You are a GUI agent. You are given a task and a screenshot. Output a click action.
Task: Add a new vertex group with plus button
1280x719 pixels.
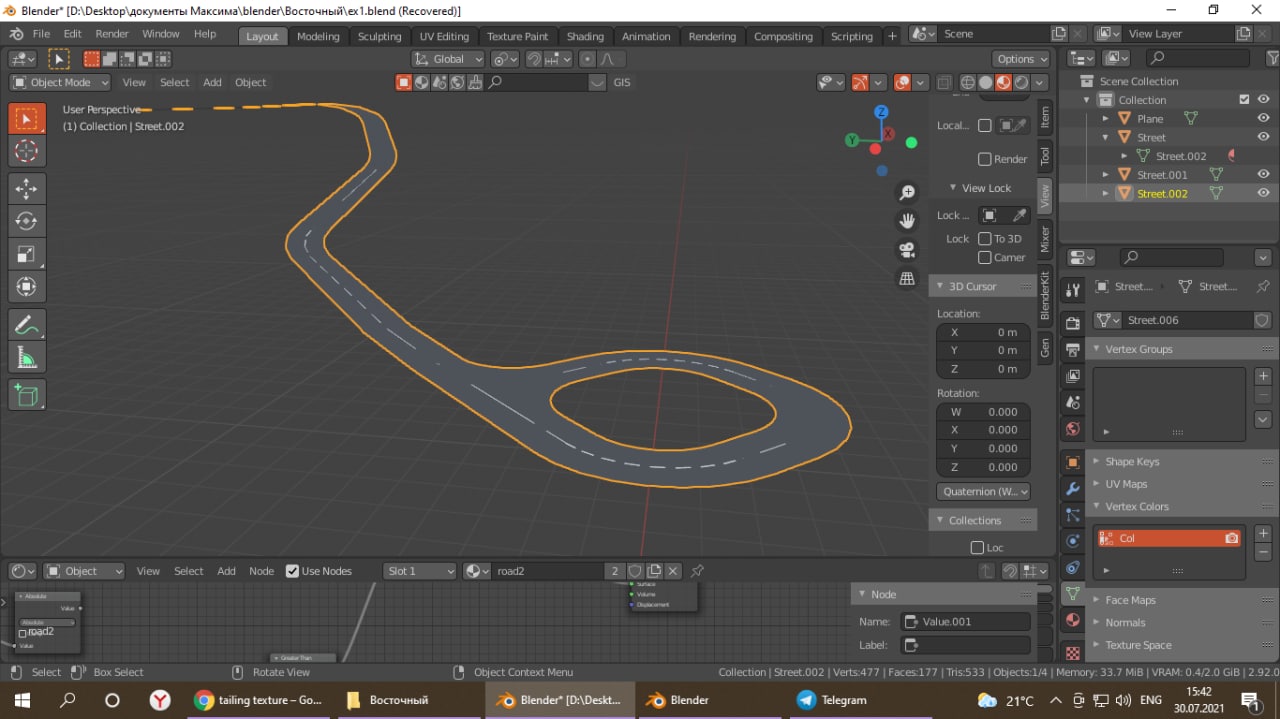(x=1263, y=376)
